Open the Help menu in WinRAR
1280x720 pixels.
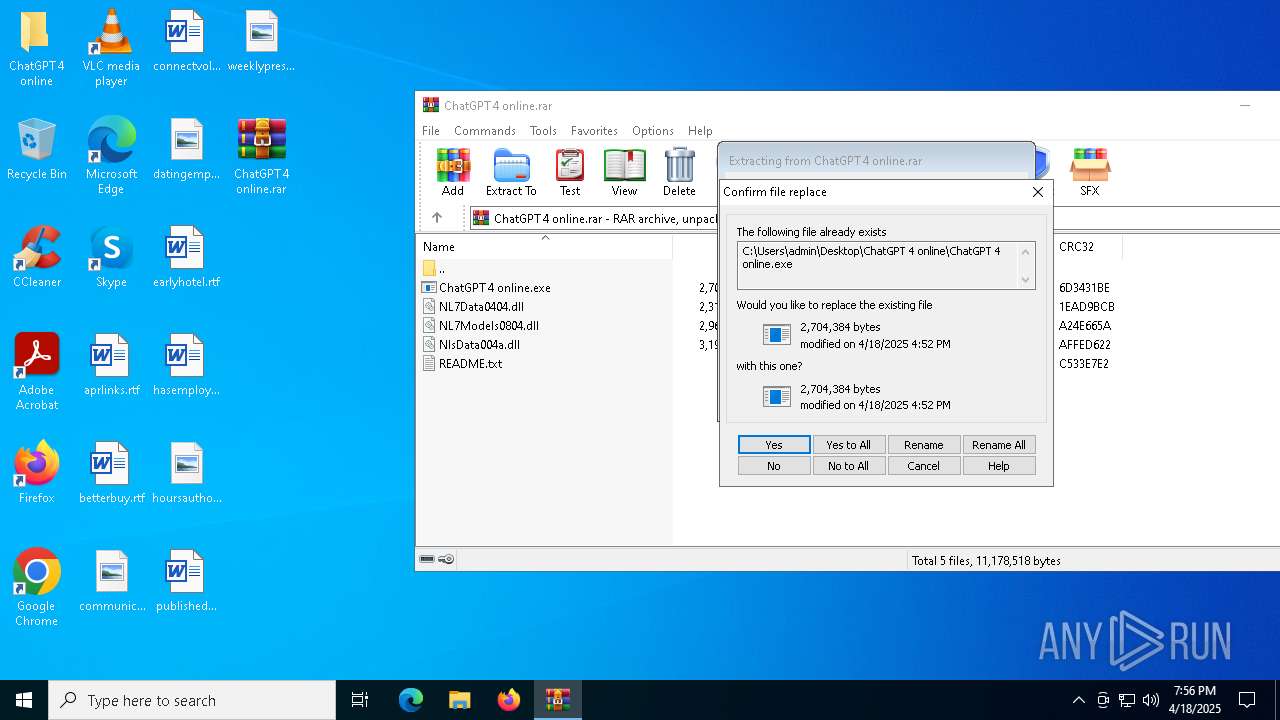pyautogui.click(x=700, y=131)
